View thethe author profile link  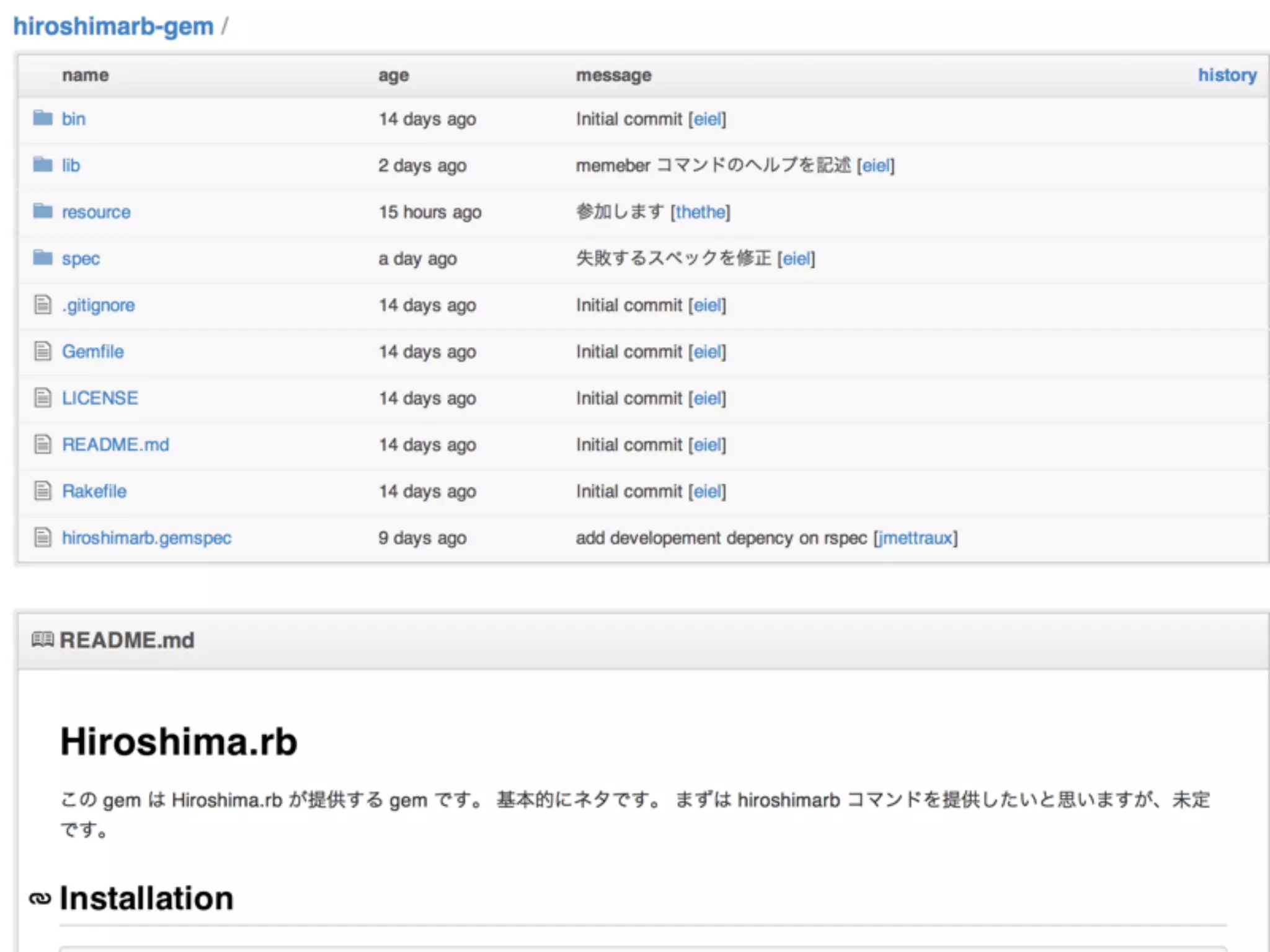coord(700,212)
